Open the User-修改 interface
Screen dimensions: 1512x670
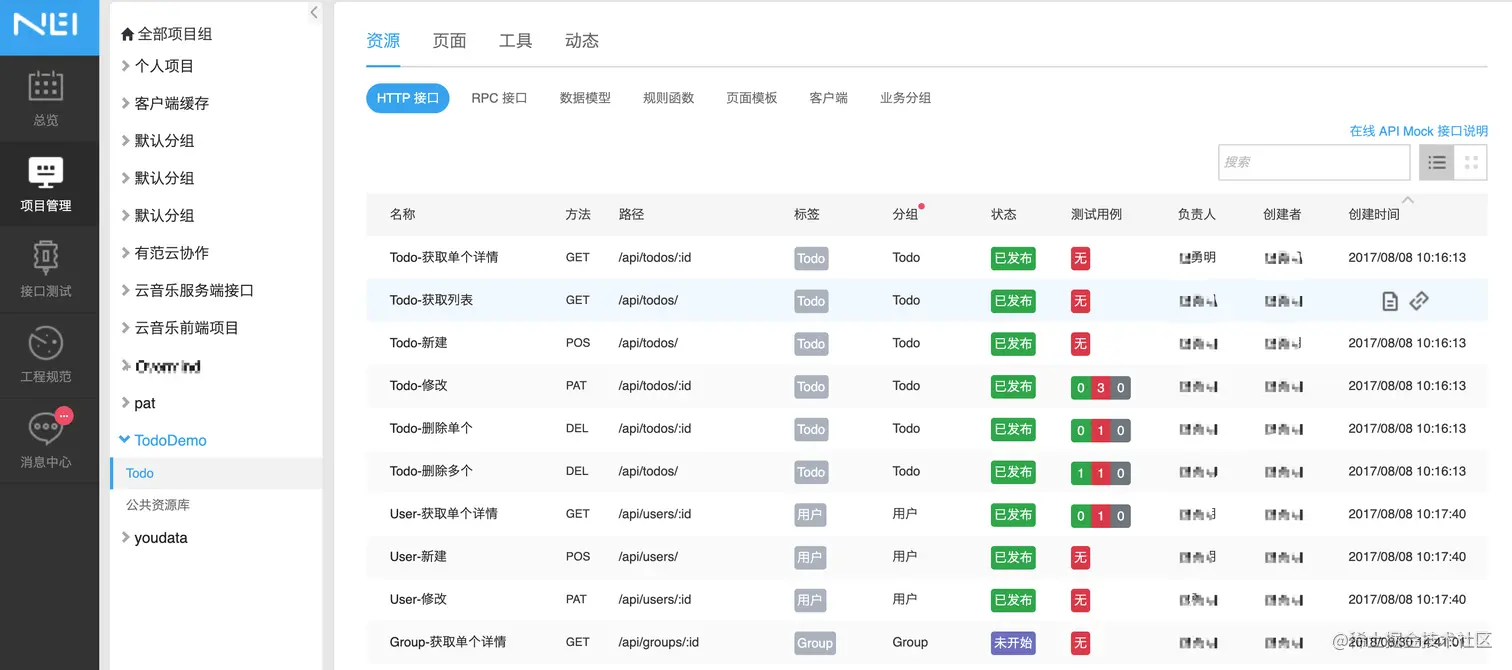(x=418, y=600)
